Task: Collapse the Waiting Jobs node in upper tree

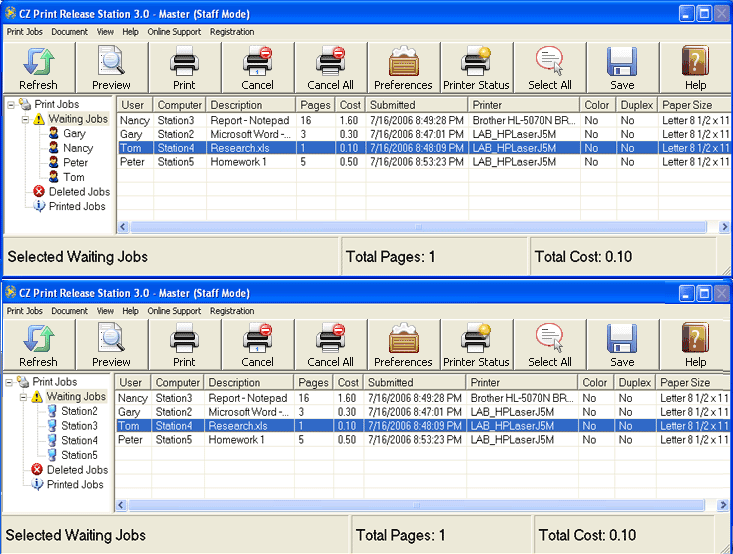Action: (27, 119)
